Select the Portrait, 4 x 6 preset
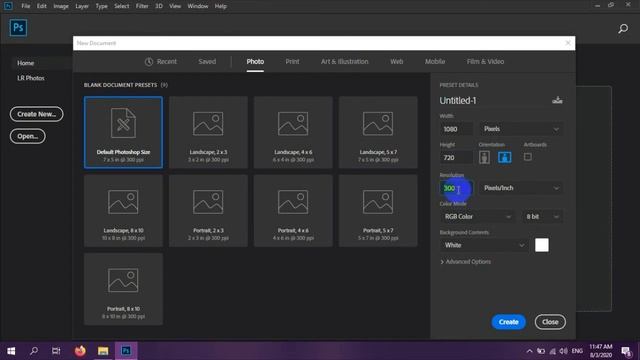 point(293,211)
